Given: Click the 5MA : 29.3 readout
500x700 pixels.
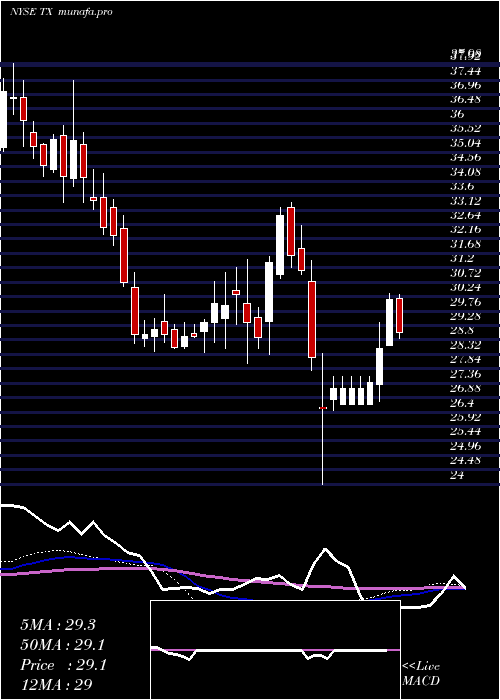Looking at the screenshot, I should [x=58, y=625].
